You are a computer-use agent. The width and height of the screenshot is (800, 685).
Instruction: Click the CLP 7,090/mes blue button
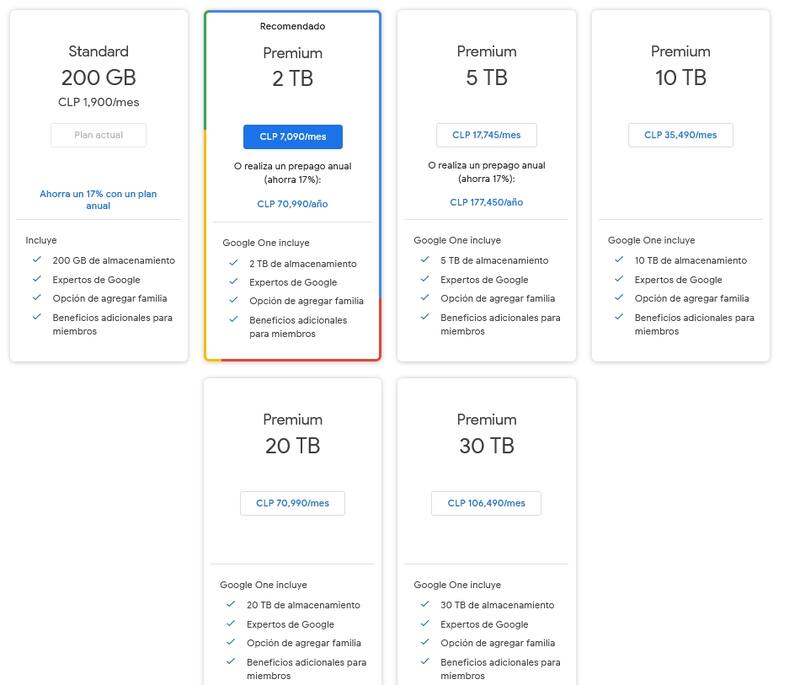coord(292,136)
